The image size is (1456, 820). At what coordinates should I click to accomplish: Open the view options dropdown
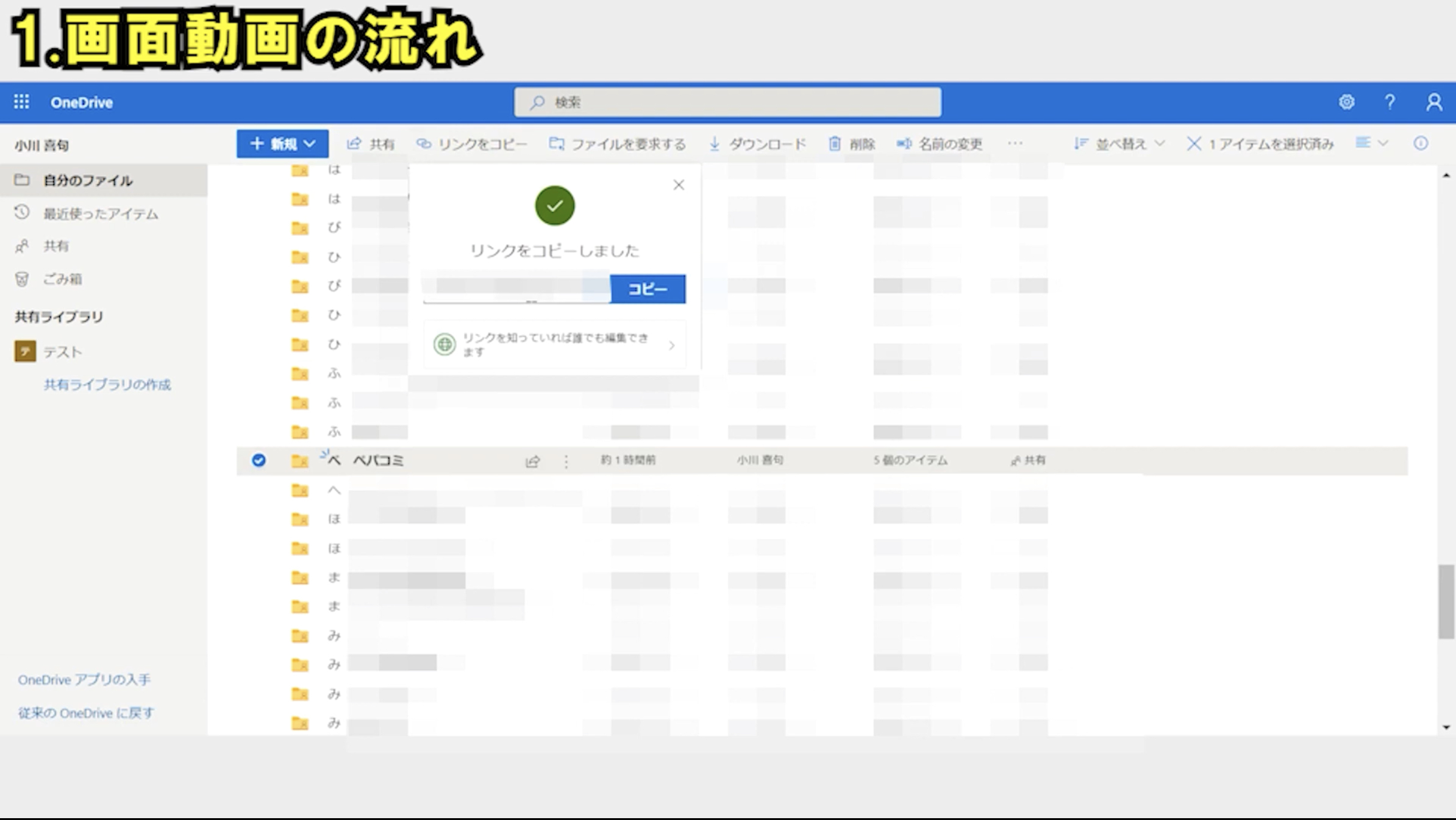1371,143
